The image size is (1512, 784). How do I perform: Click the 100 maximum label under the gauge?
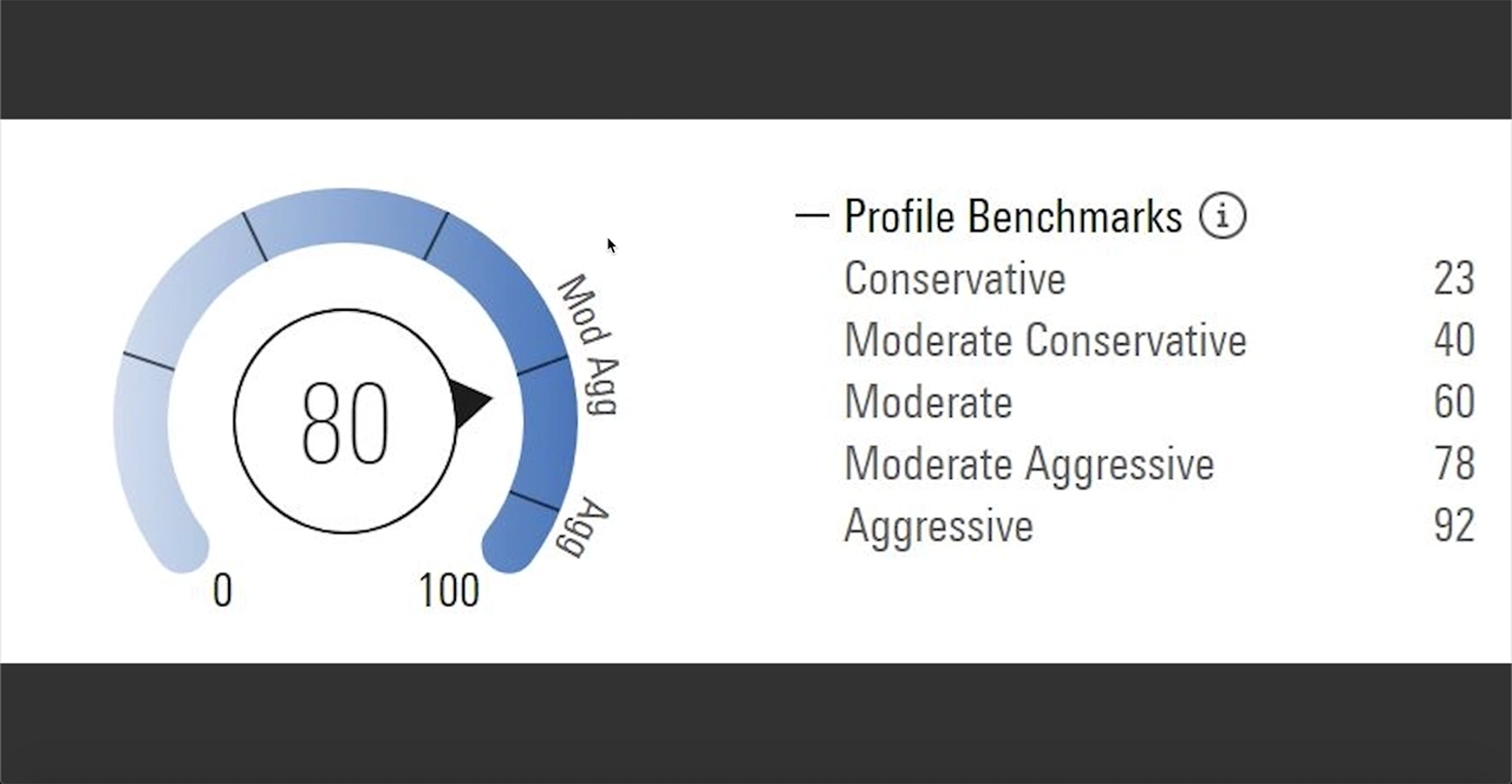click(x=448, y=590)
